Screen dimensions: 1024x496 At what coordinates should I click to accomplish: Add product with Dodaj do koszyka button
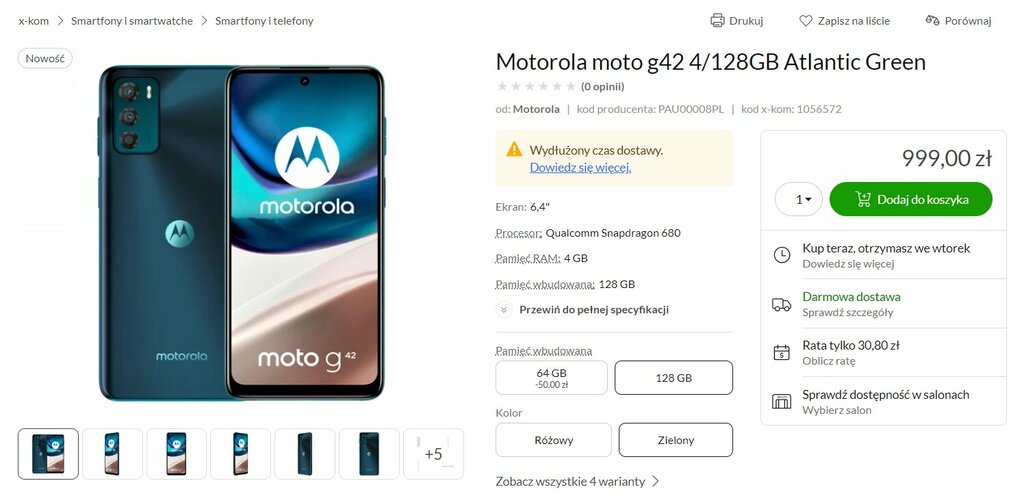pyautogui.click(x=911, y=199)
